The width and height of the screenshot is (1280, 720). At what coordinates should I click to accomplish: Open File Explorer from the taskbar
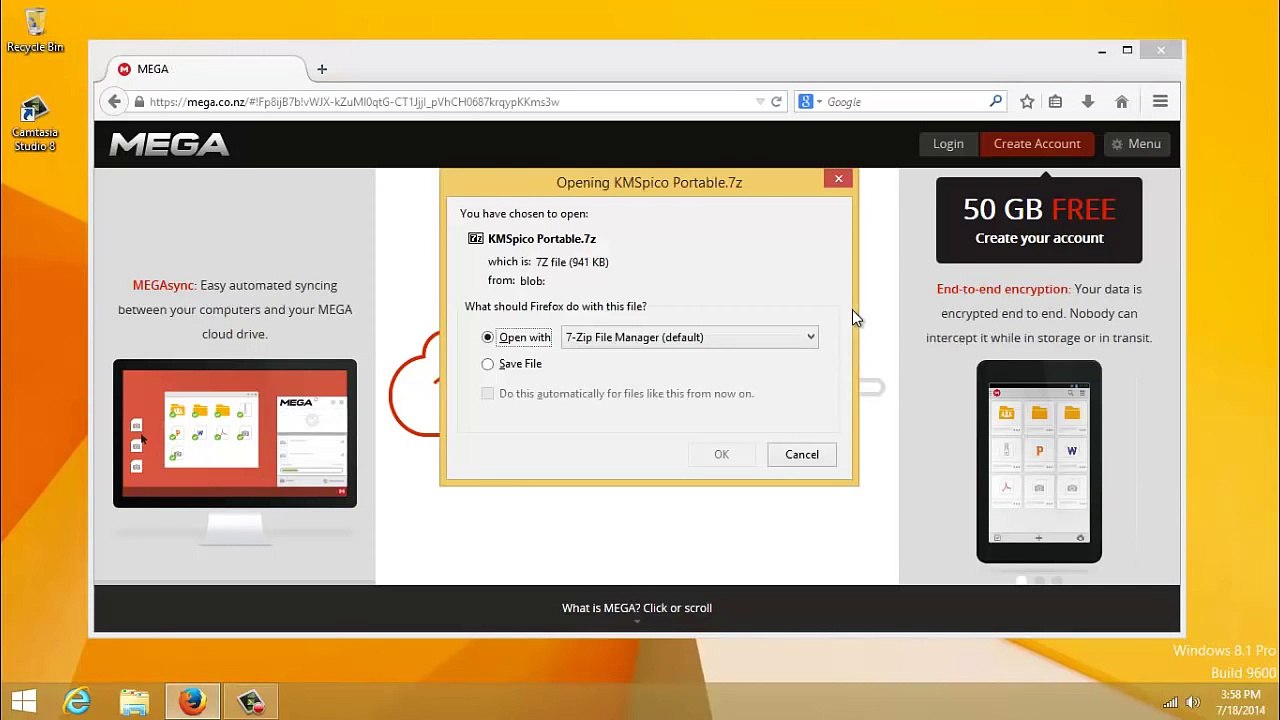point(134,701)
